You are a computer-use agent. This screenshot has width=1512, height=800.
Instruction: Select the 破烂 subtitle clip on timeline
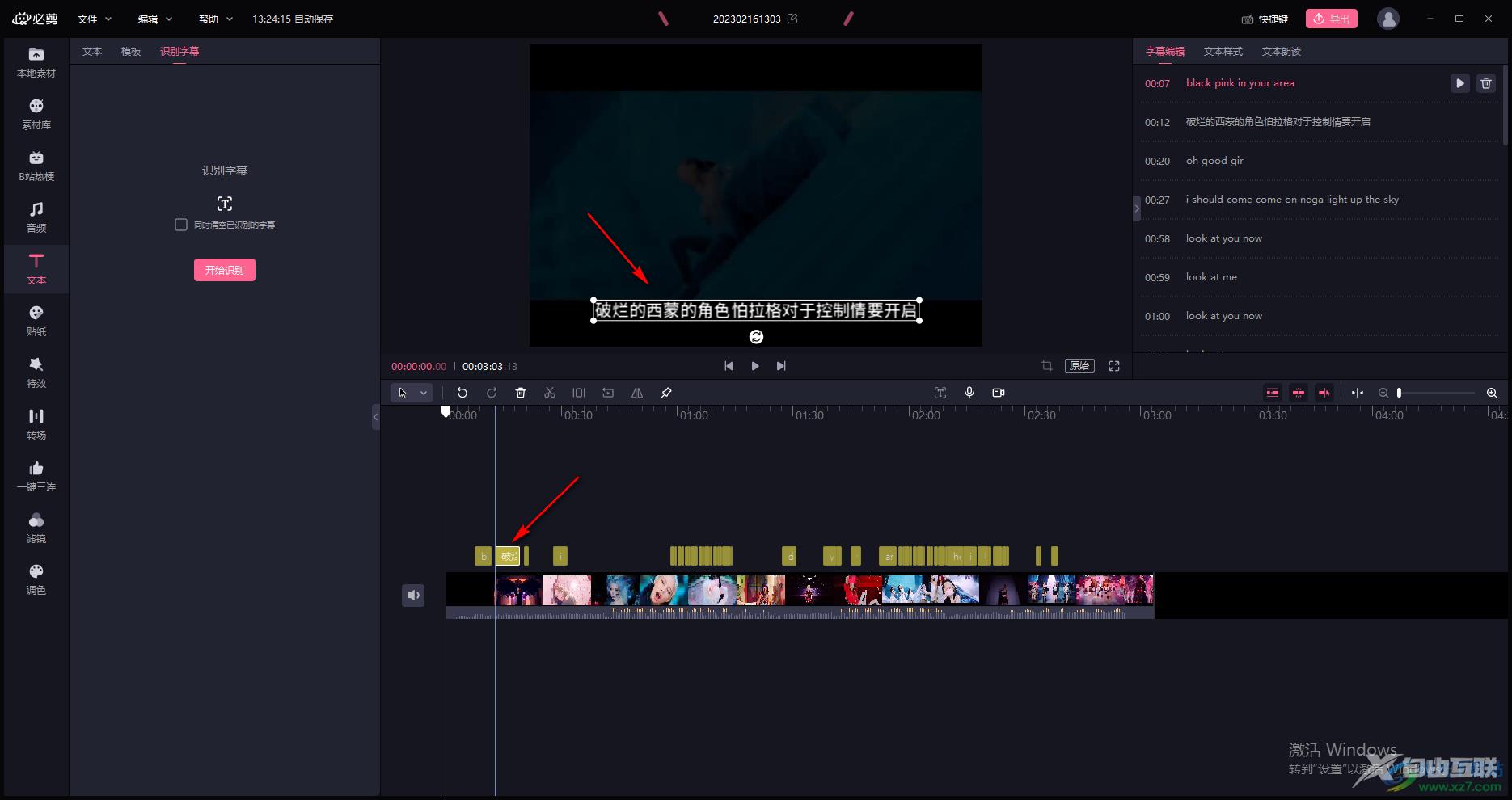click(x=508, y=556)
